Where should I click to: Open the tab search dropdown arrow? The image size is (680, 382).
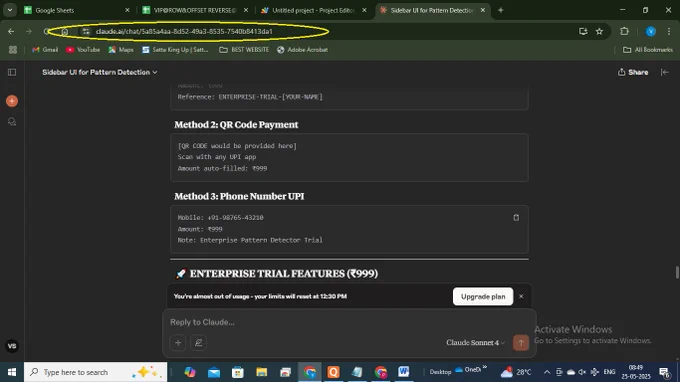click(10, 10)
